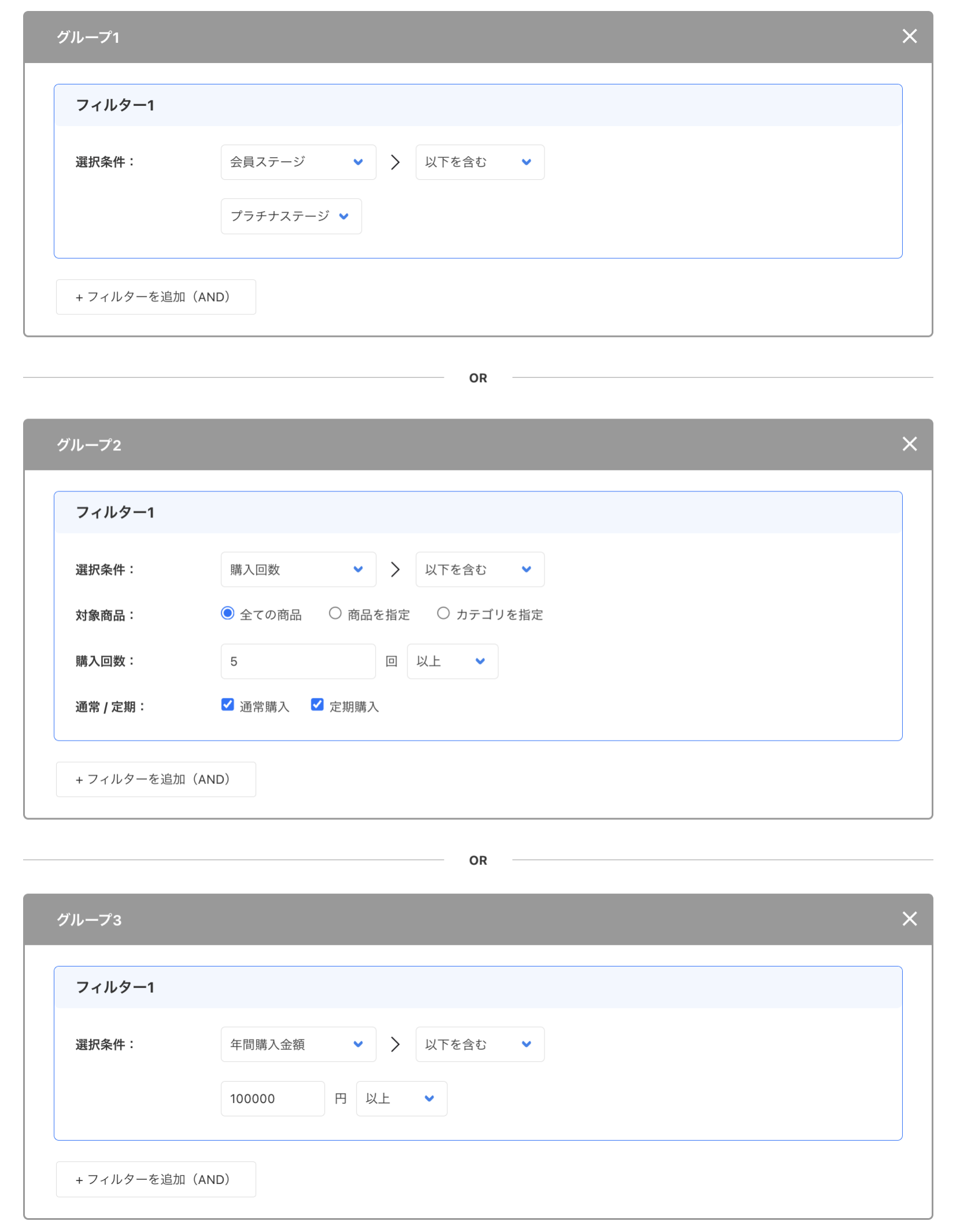Click フィルターを追加（AND）in グループ1
Viewport: 960px width, 1232px height.
[x=155, y=297]
